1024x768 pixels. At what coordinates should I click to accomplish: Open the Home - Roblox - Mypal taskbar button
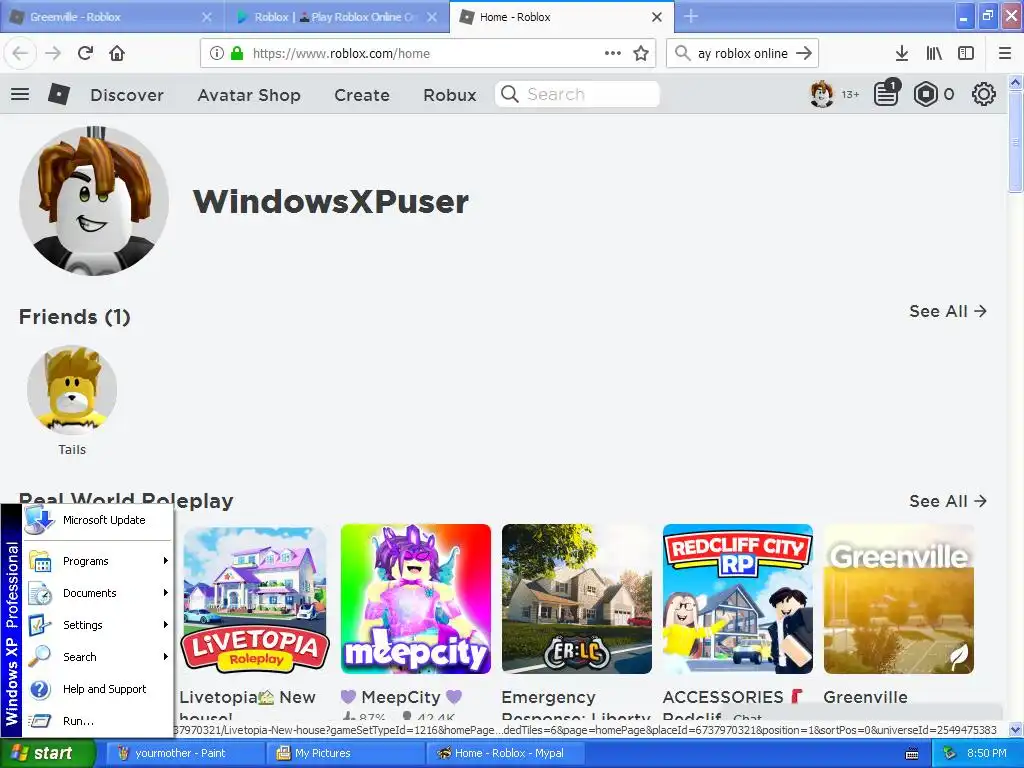[505, 753]
